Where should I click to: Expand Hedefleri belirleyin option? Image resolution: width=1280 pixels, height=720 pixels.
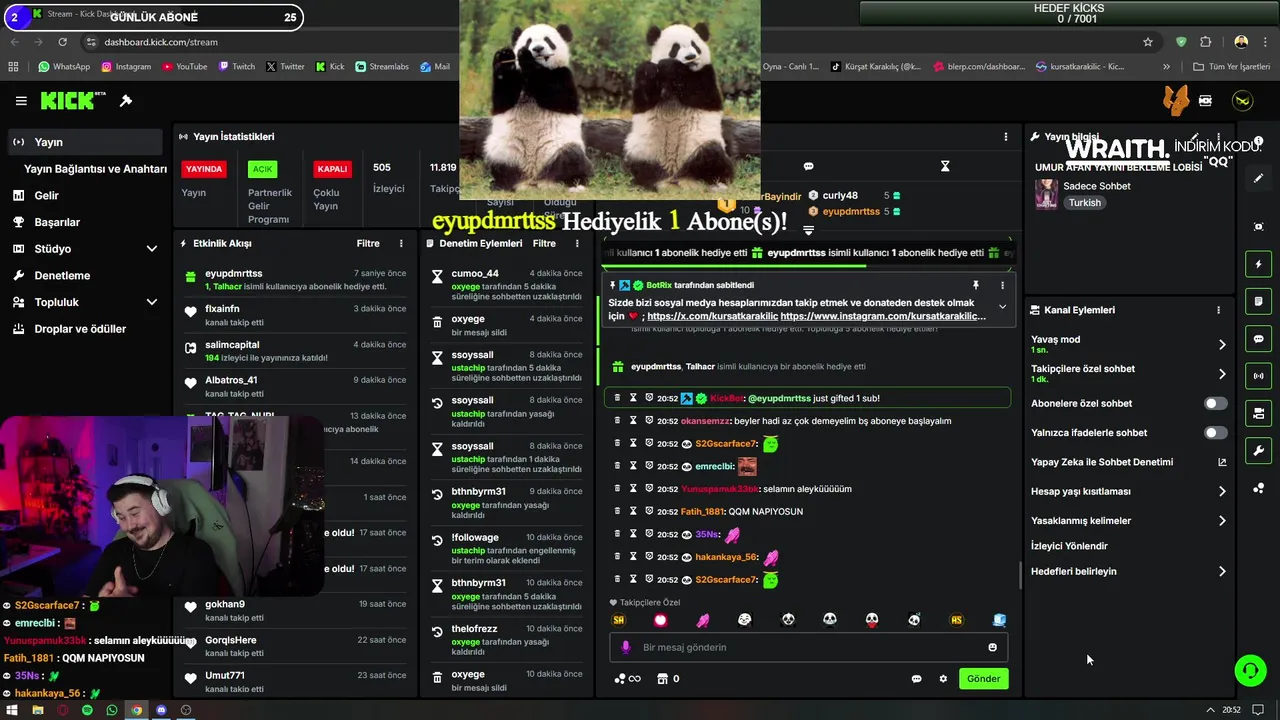click(1222, 572)
